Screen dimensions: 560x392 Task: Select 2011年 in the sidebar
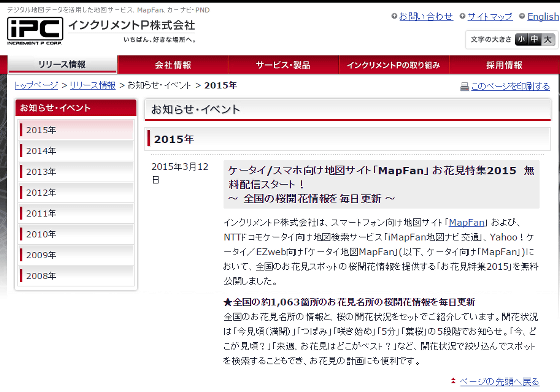[x=76, y=213]
